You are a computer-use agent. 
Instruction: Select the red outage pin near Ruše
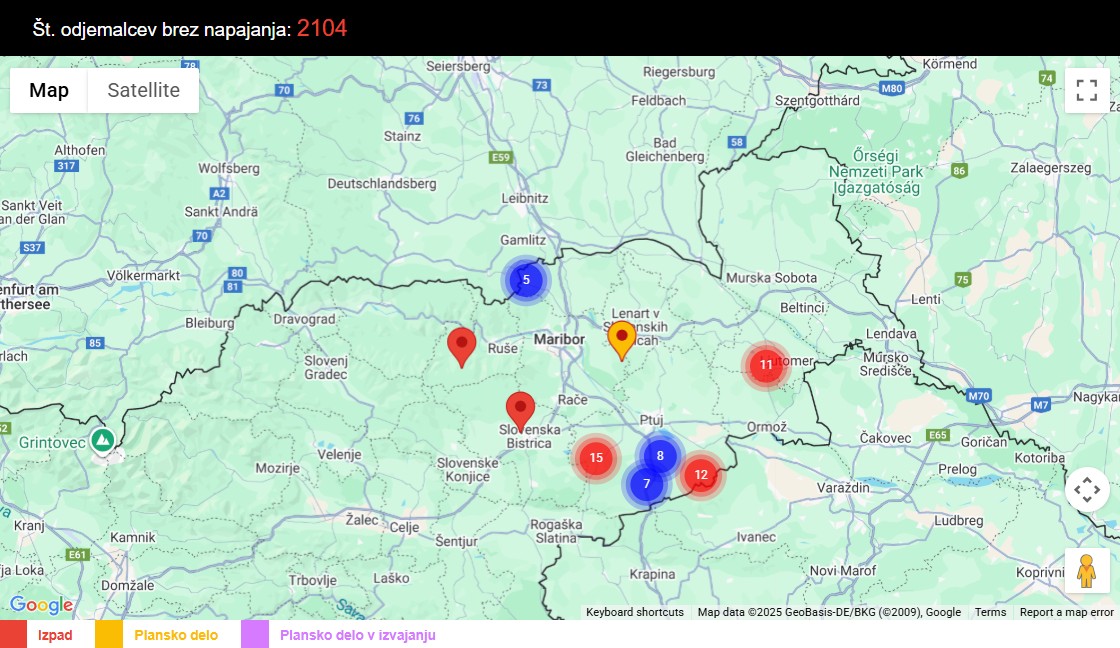pyautogui.click(x=462, y=344)
